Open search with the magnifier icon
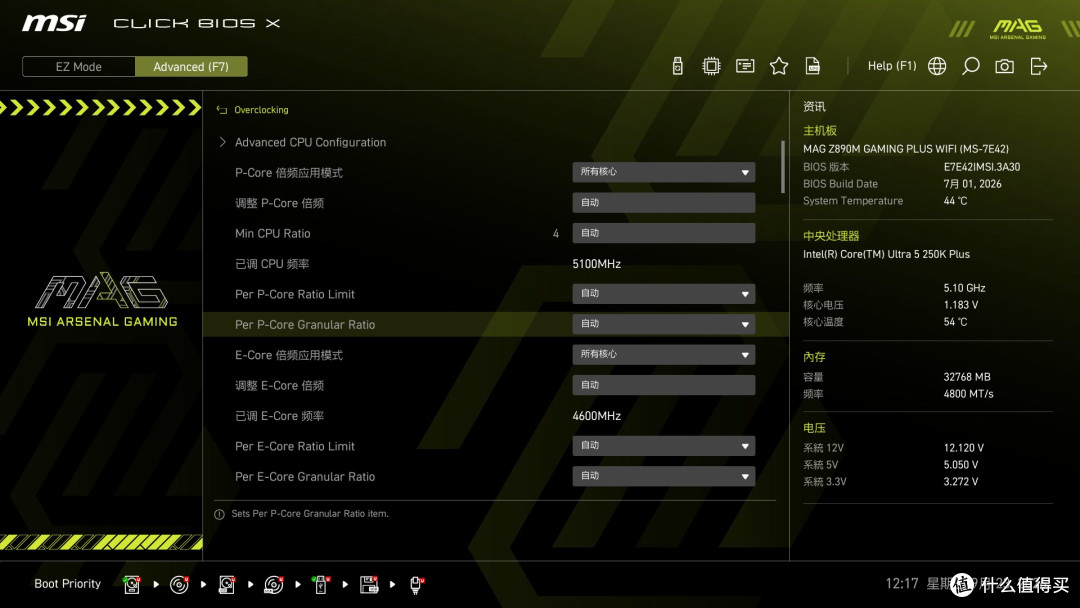 point(970,66)
